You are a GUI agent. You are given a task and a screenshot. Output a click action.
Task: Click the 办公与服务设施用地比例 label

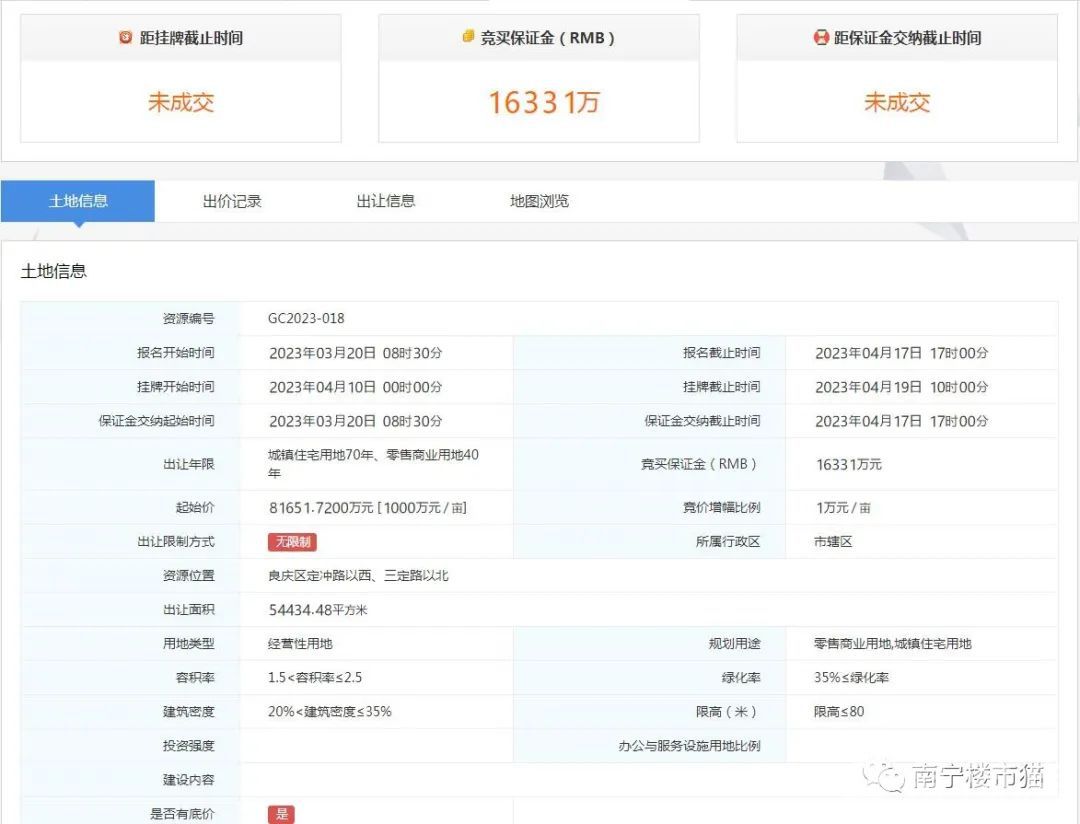point(689,745)
